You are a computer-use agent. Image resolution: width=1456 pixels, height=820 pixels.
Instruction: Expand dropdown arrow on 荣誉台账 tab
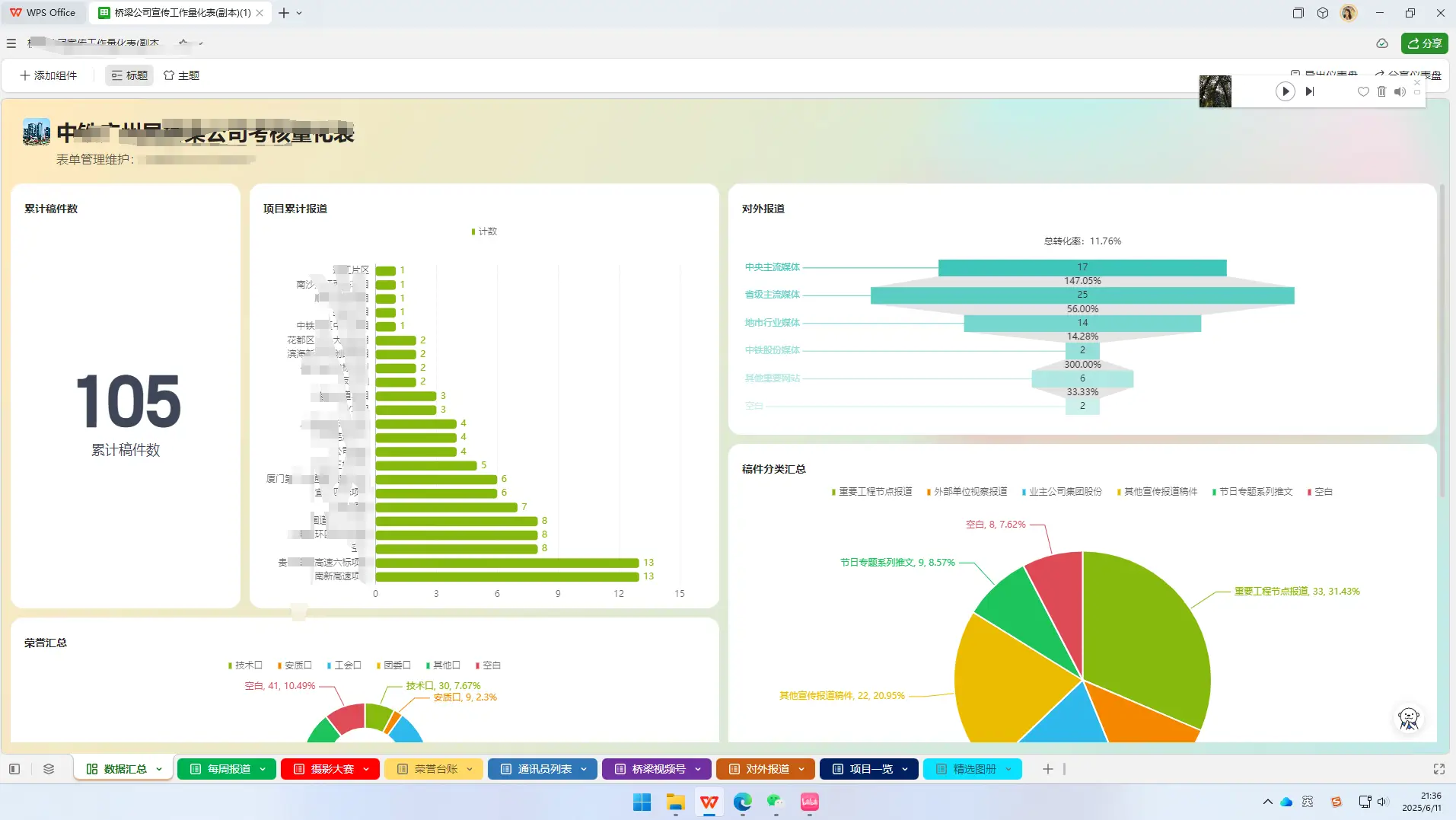(470, 769)
